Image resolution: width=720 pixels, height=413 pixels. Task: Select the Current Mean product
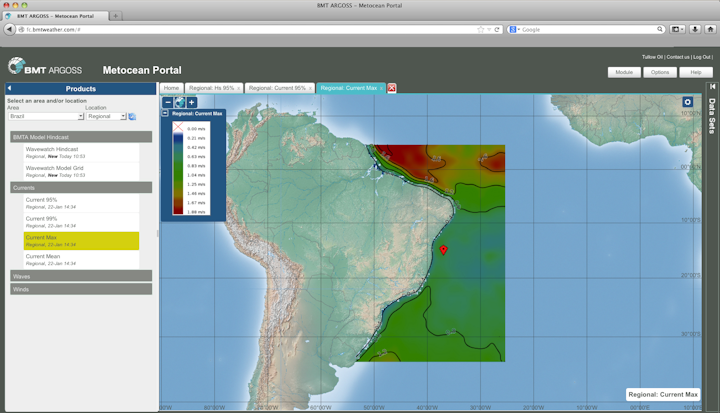[x=81, y=260]
